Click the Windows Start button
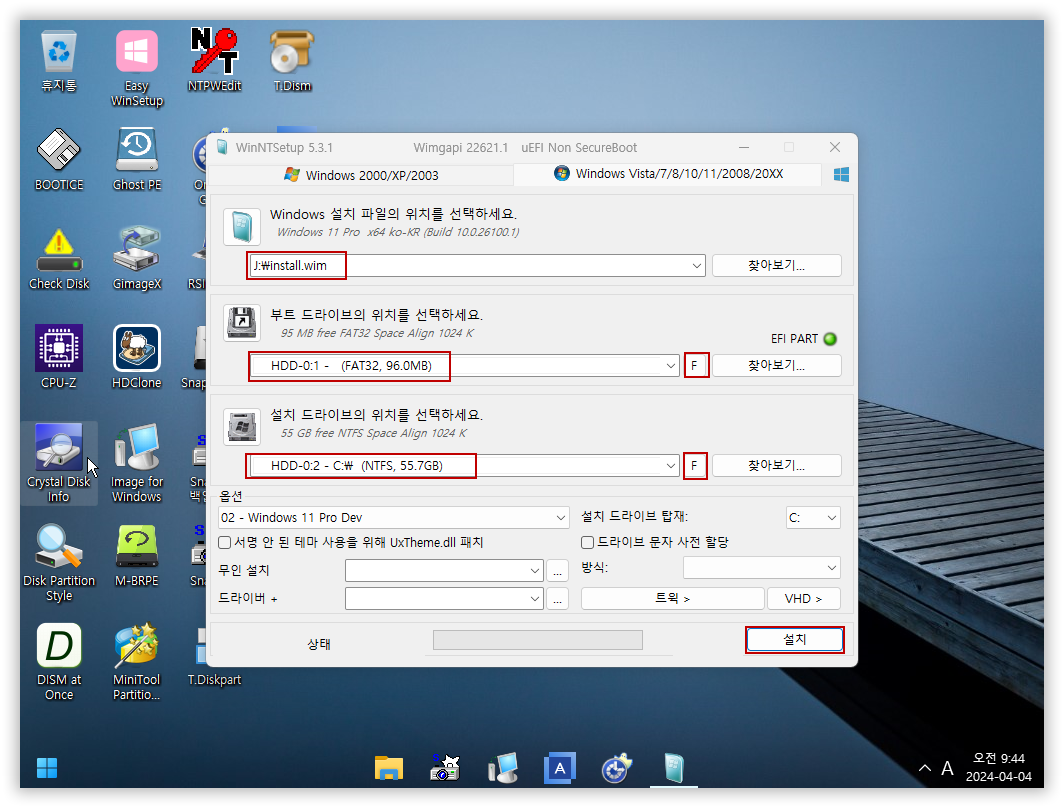The height and width of the screenshot is (808, 1064). [47, 768]
